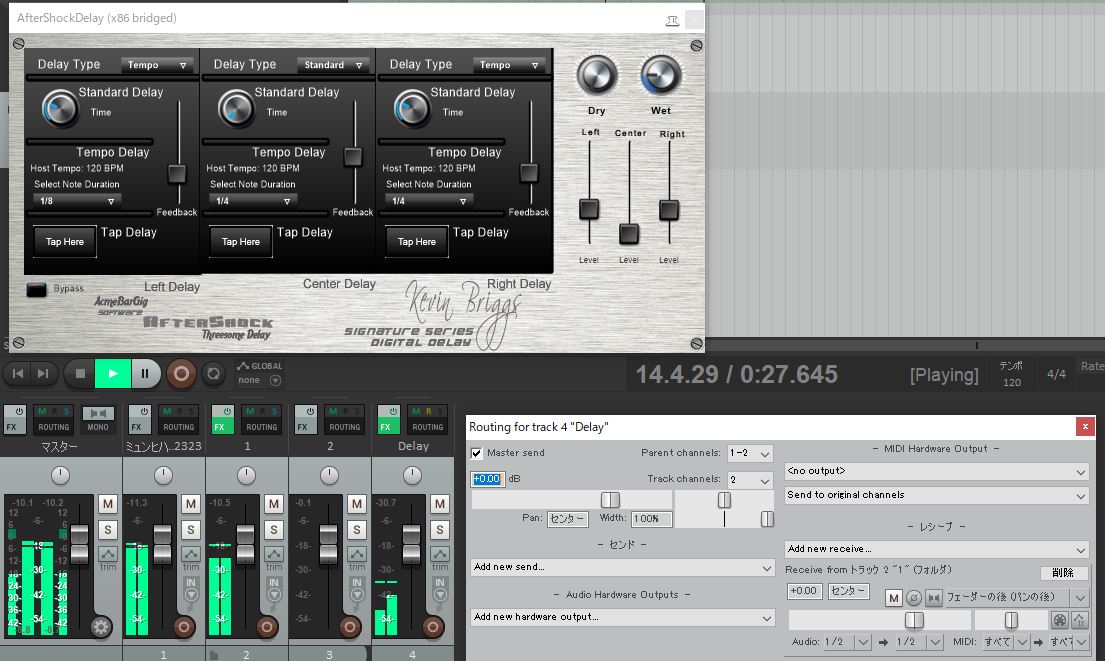Screen dimensions: 1105x661
Task: Open ROUTING for track named 1
Action: 261,426
